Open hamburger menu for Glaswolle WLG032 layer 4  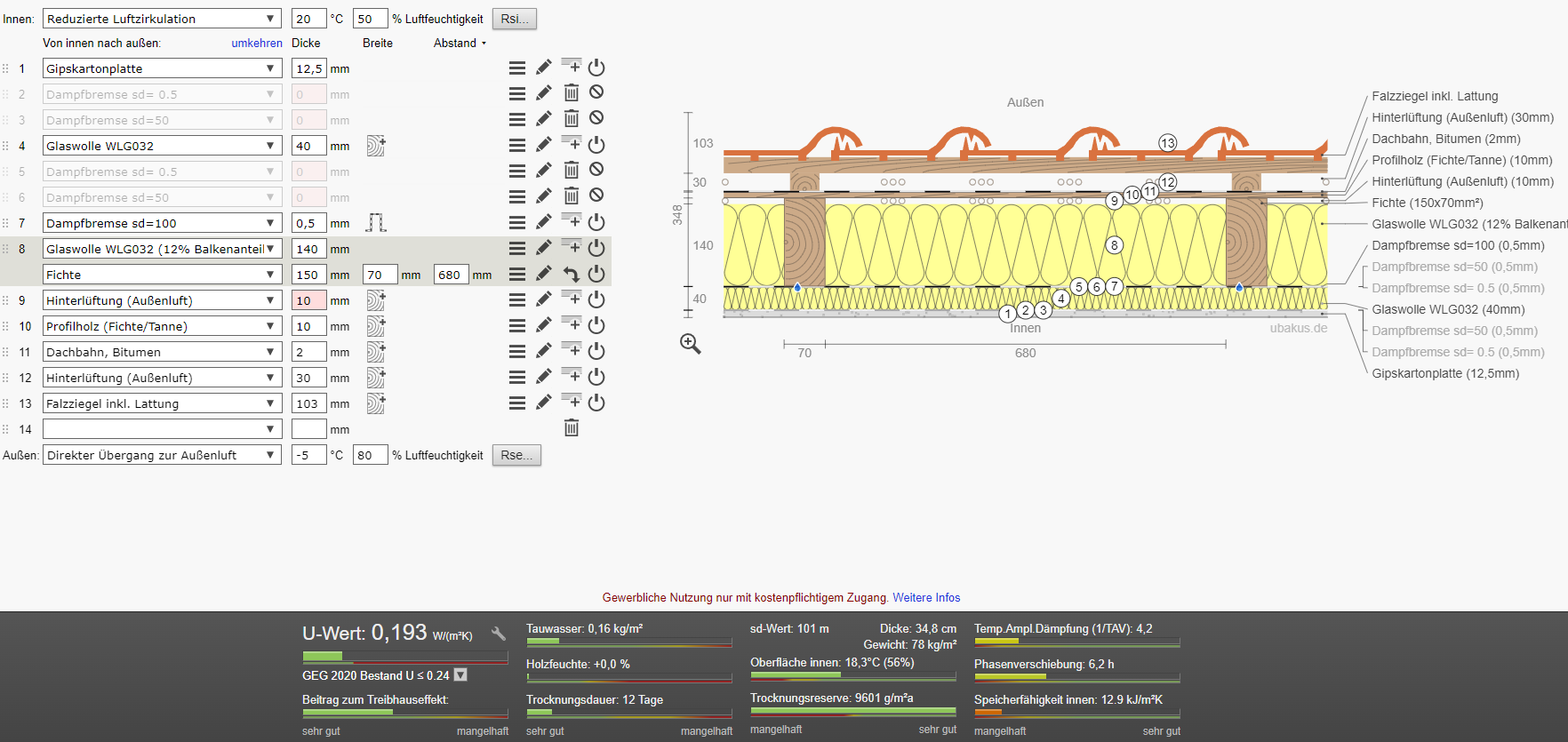coord(517,145)
